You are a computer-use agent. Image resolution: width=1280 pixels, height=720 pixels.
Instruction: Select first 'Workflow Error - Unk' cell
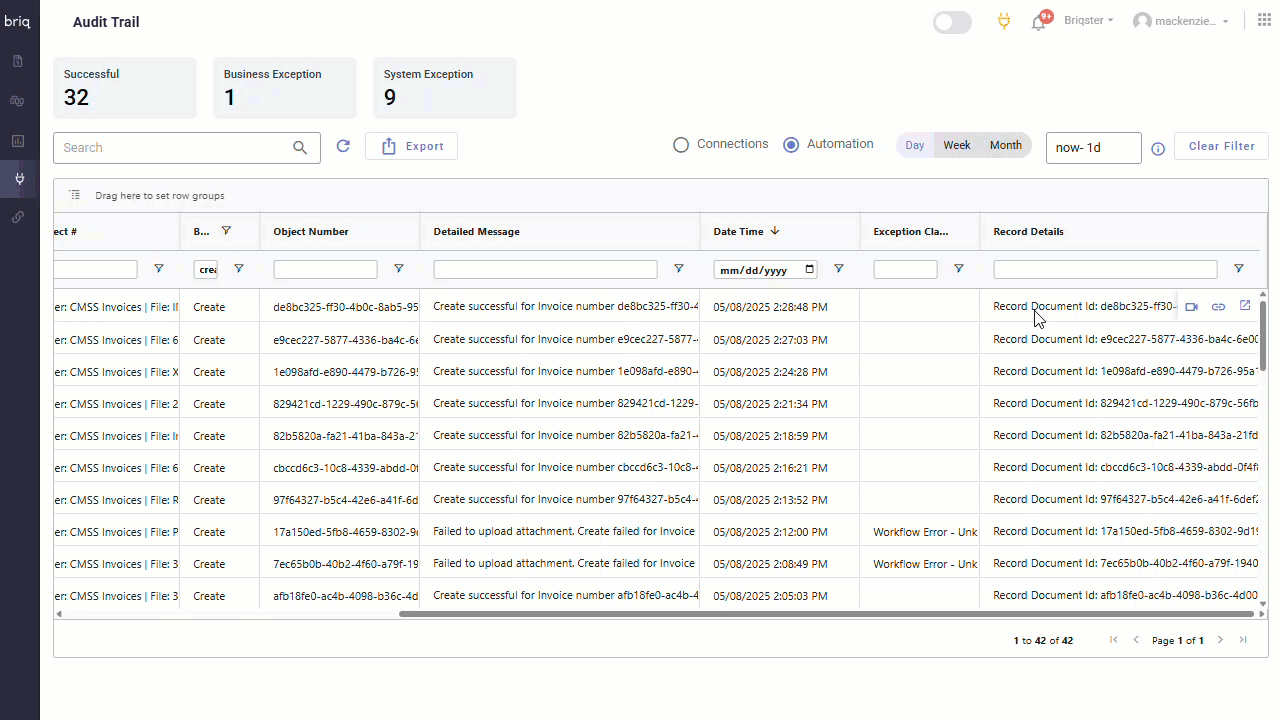click(x=920, y=532)
